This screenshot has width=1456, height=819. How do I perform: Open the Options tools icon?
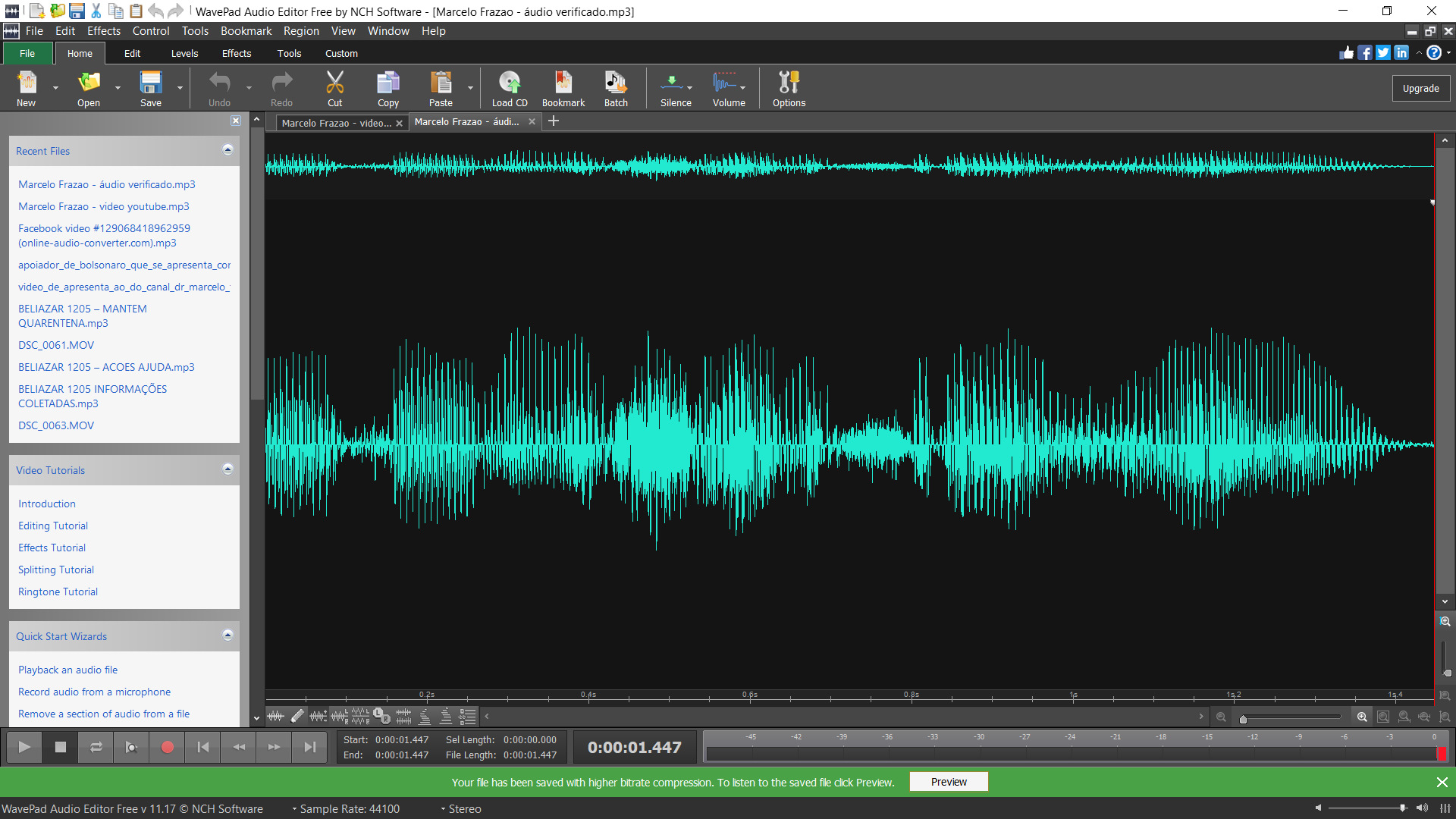[x=789, y=82]
